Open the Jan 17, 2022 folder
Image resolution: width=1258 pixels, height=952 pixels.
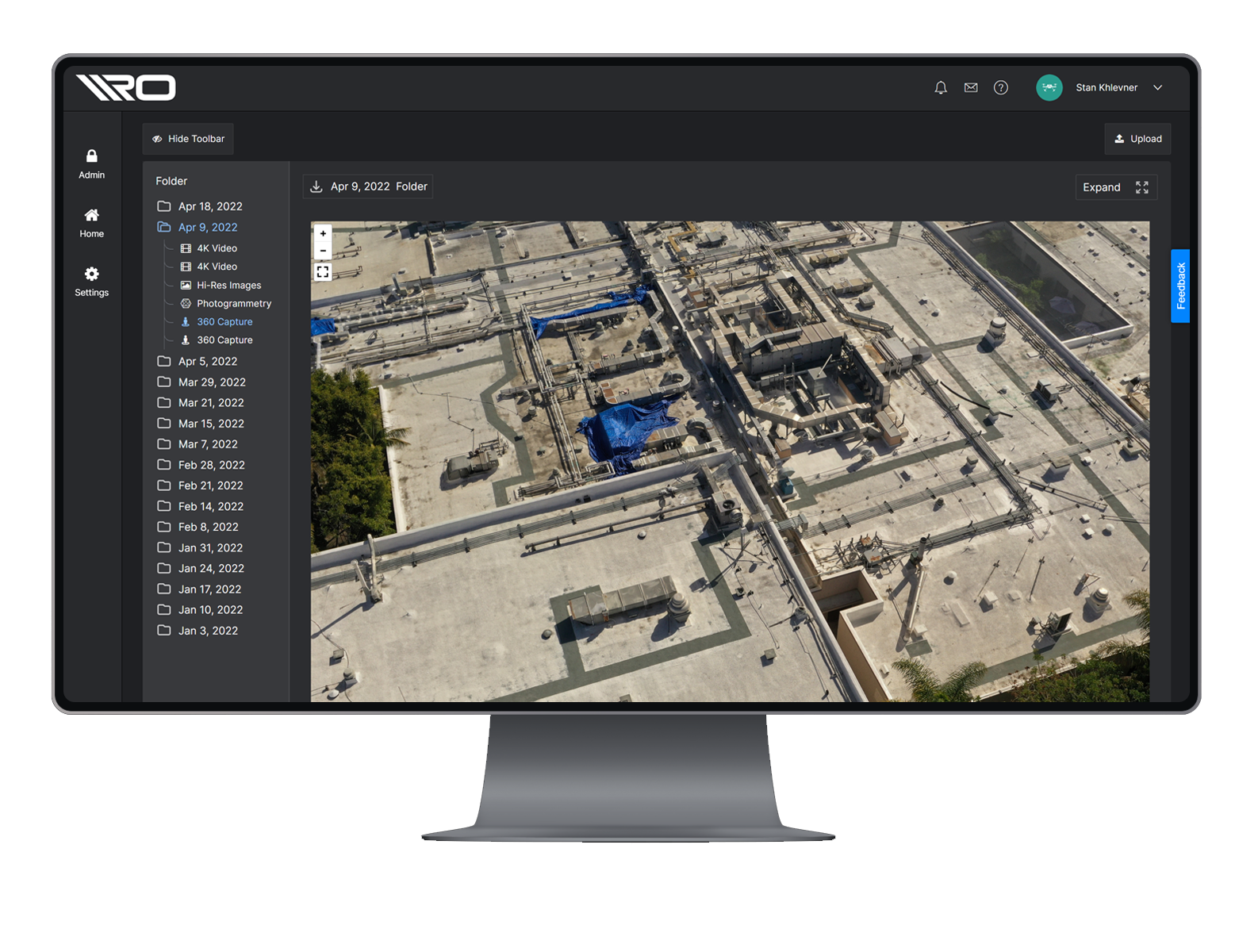[x=200, y=589]
